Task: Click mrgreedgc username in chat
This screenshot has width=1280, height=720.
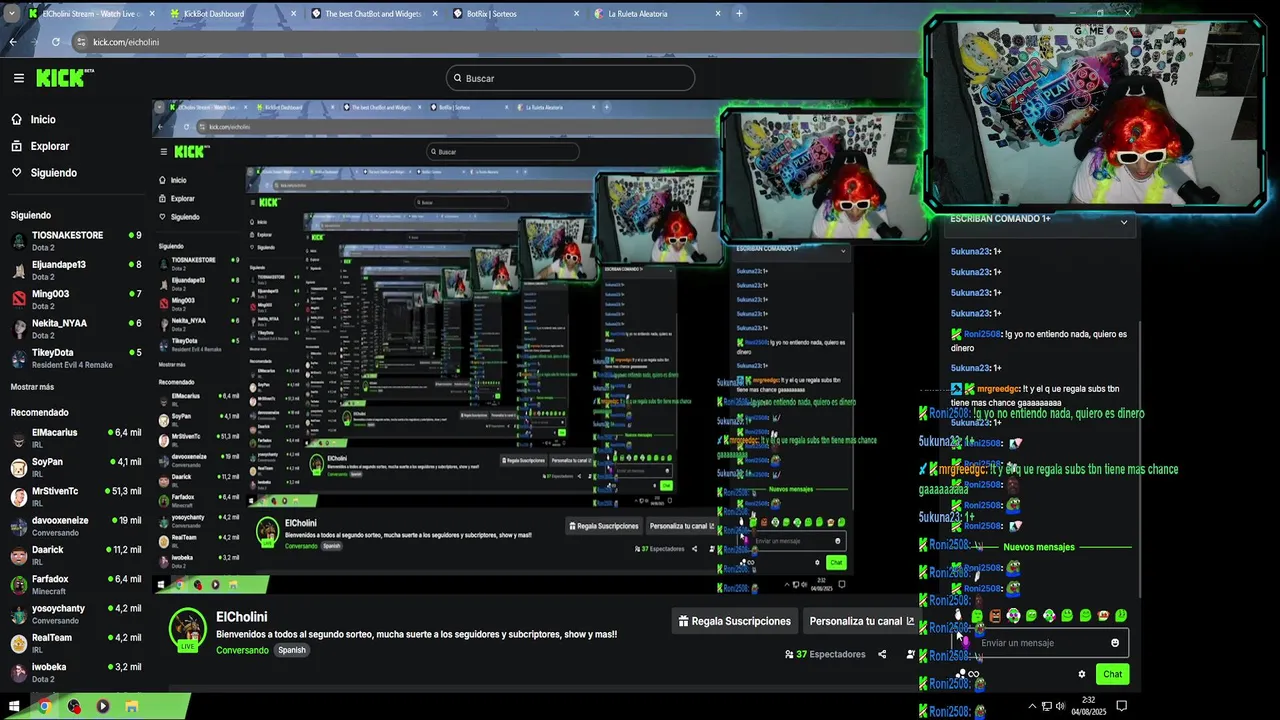Action: click(x=998, y=388)
